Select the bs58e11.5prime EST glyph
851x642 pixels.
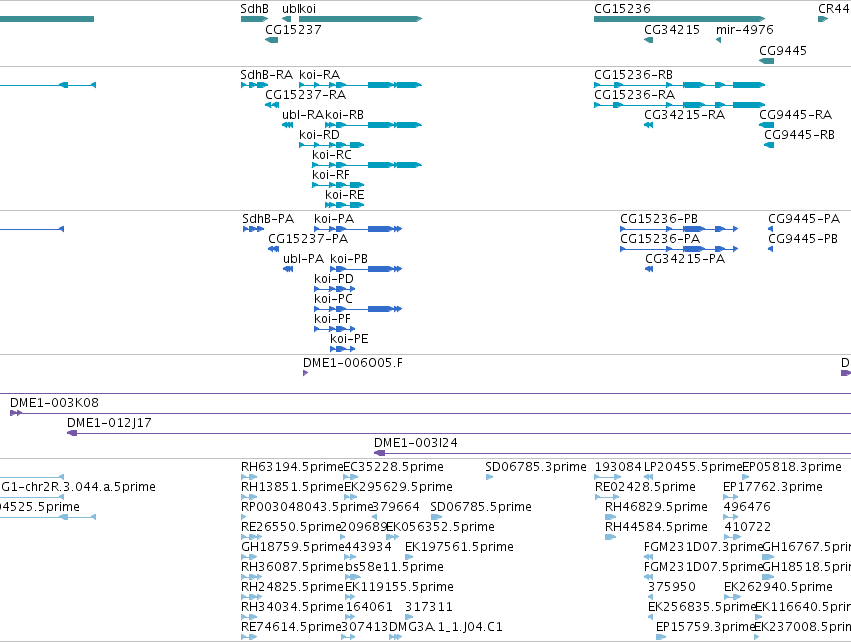353,577
